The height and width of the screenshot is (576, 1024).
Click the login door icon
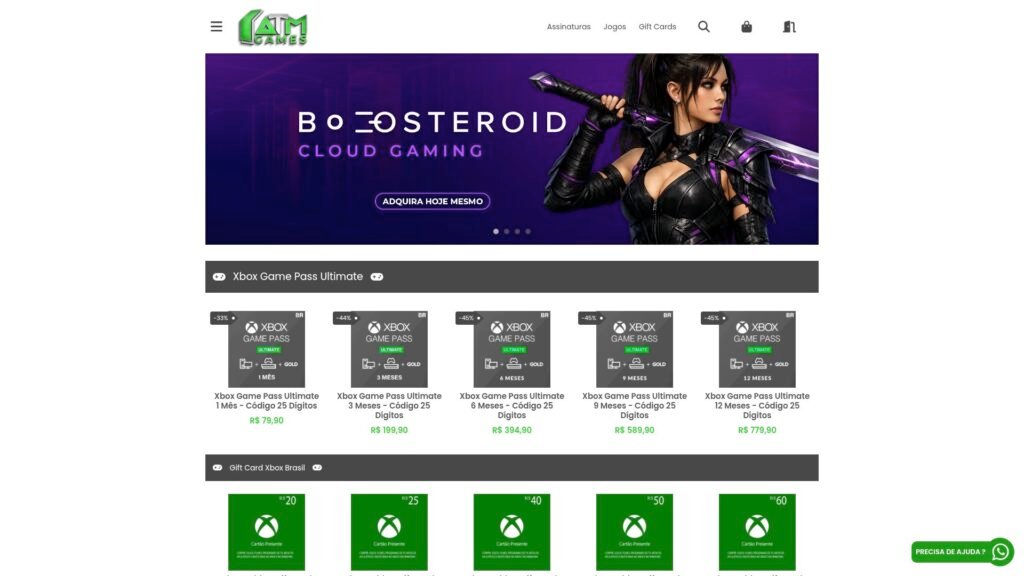(789, 27)
